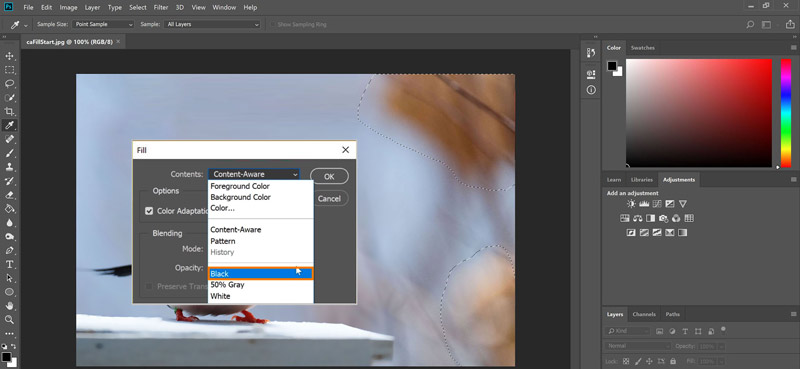Open the Normal blend mode dropdown in Layers
The image size is (800, 369).
click(638, 346)
